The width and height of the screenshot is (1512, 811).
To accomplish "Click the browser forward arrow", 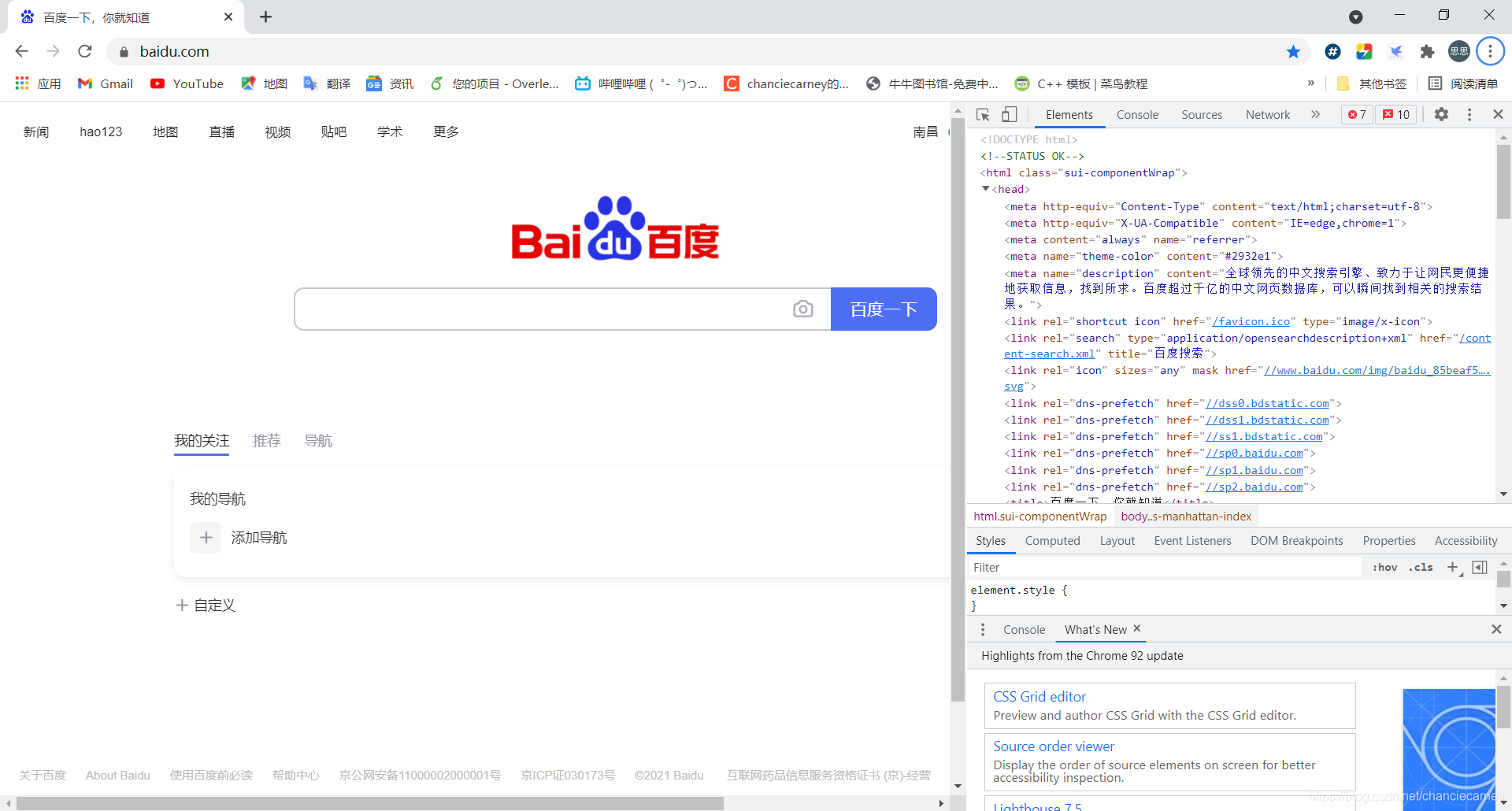I will pyautogui.click(x=53, y=51).
